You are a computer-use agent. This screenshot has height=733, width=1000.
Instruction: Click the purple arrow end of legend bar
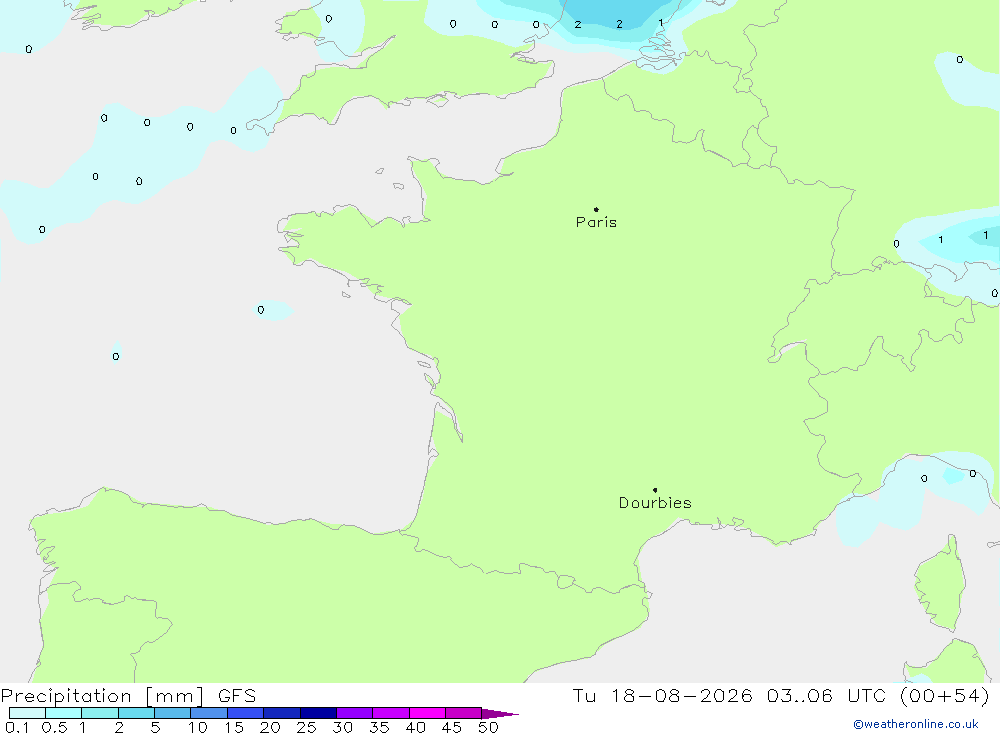click(x=500, y=714)
